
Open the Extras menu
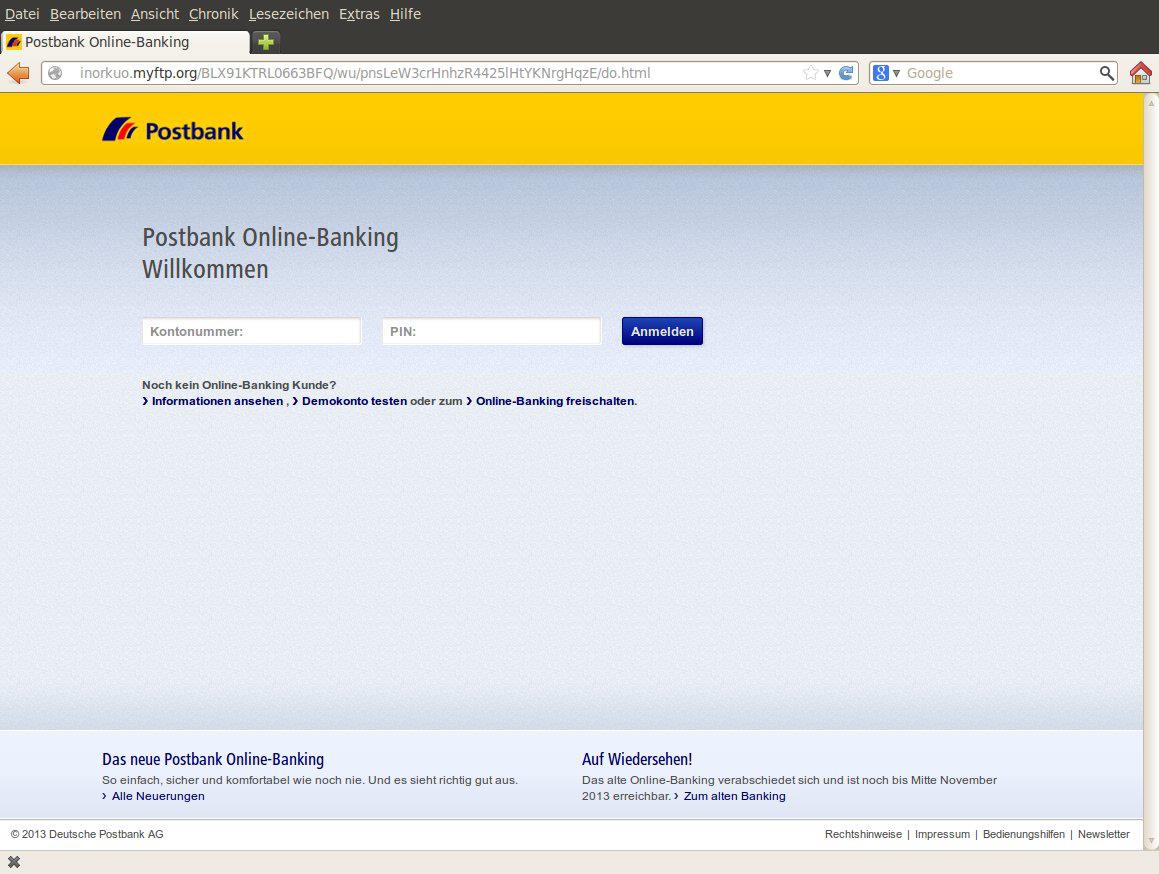359,14
